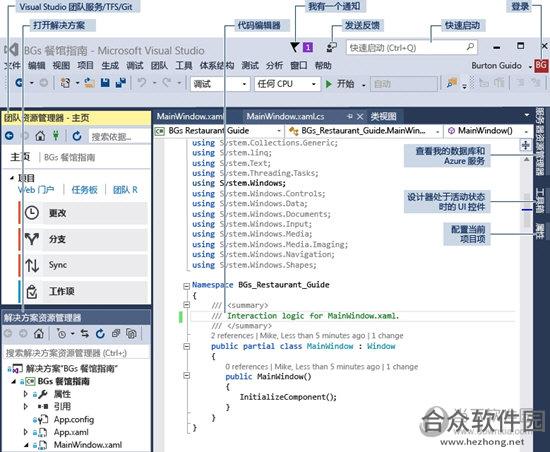Screen dimensions: 550x452
Task: Expand the 引用 node in Solution Explorer
Action: point(26,407)
